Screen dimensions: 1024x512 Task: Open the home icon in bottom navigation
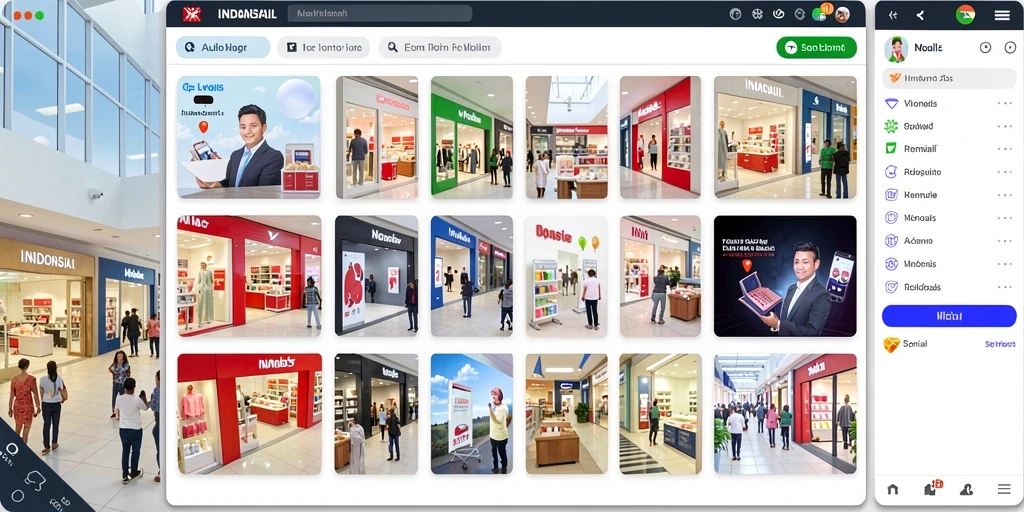click(892, 488)
